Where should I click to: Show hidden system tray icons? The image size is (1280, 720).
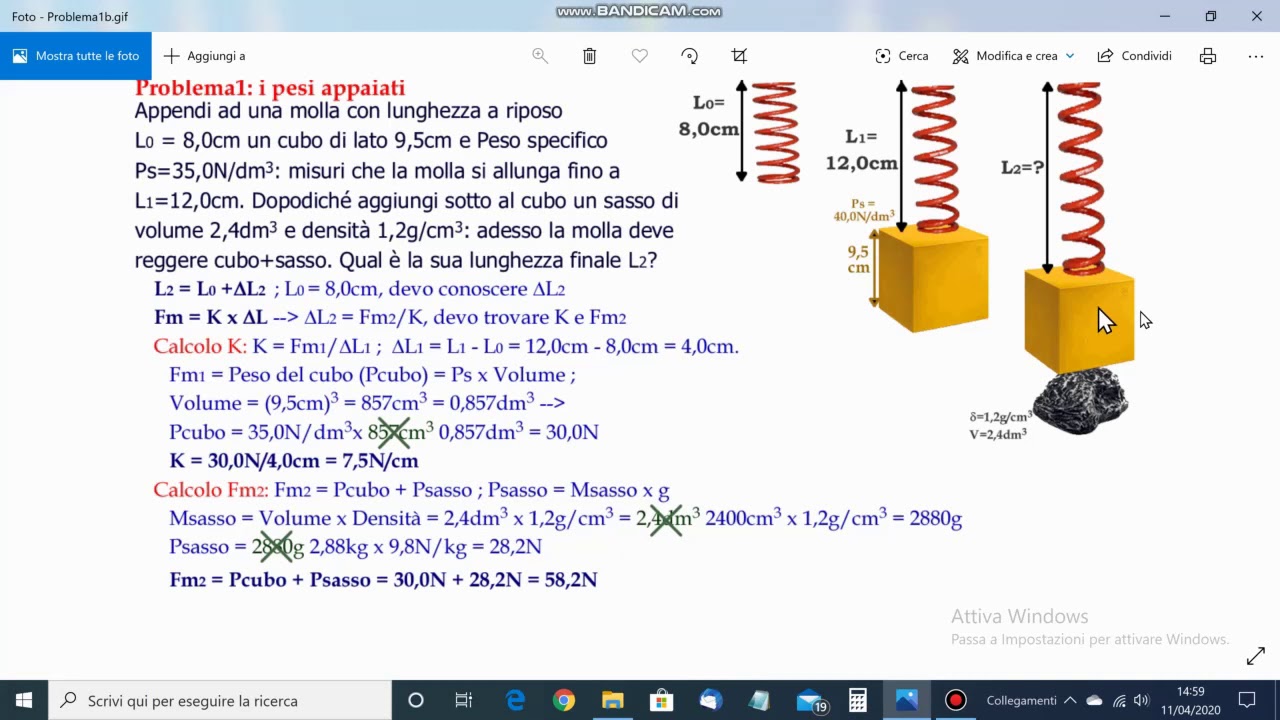1070,700
